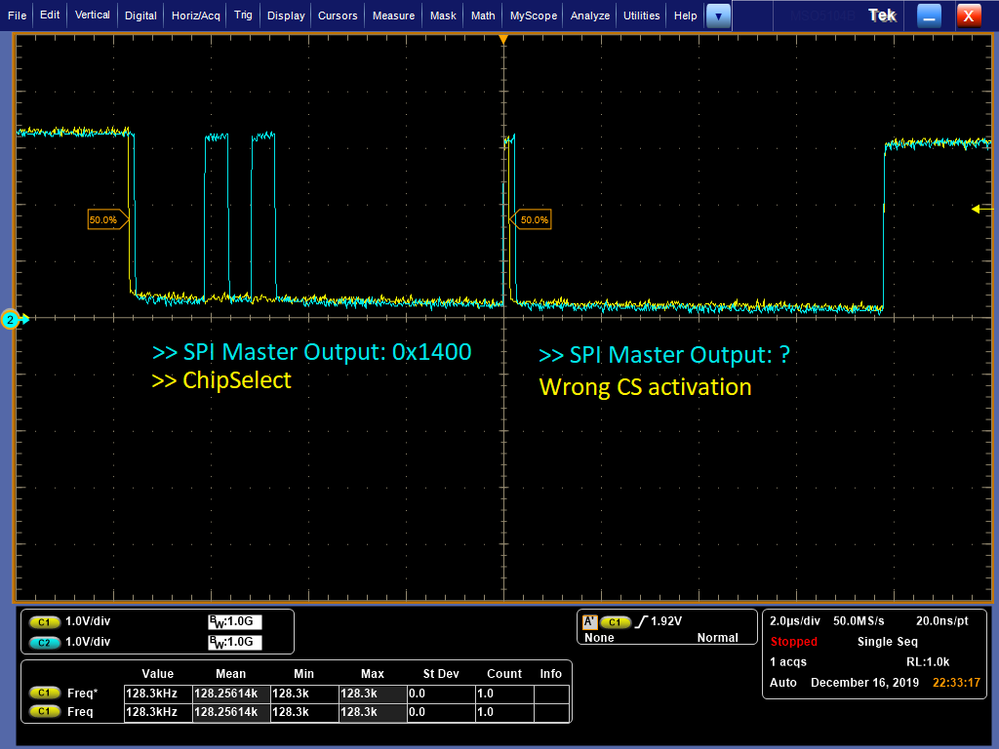Select the SPI Master Output: ? annotation
Screen dimensions: 999x749
pyautogui.click(x=664, y=355)
